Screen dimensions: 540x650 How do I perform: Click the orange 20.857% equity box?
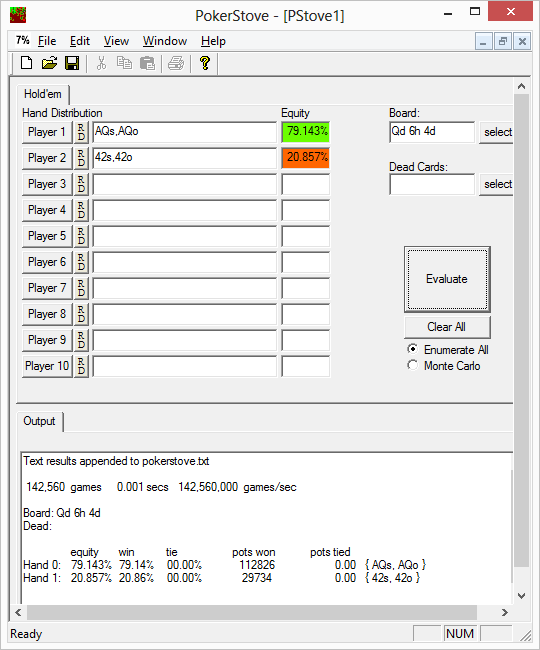[x=306, y=158]
